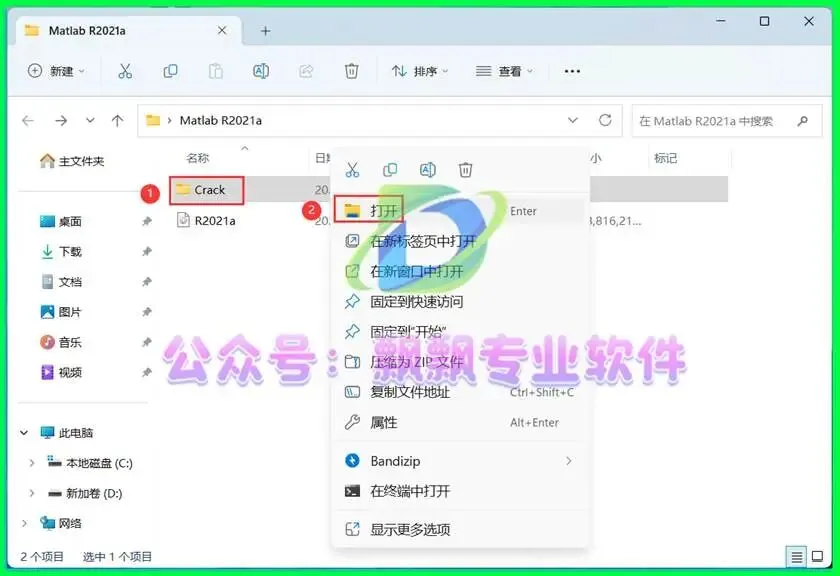Switch to the details view layout icon
The height and width of the screenshot is (576, 840).
(x=797, y=557)
